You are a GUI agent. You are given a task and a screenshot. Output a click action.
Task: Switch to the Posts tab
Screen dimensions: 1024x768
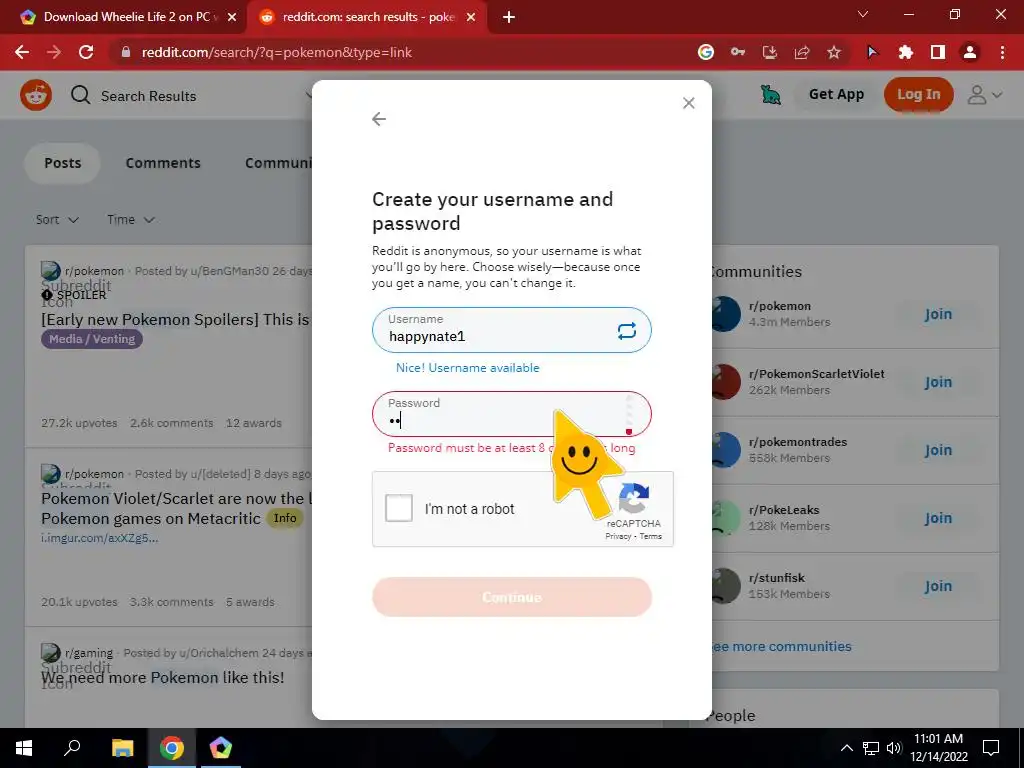tap(63, 163)
